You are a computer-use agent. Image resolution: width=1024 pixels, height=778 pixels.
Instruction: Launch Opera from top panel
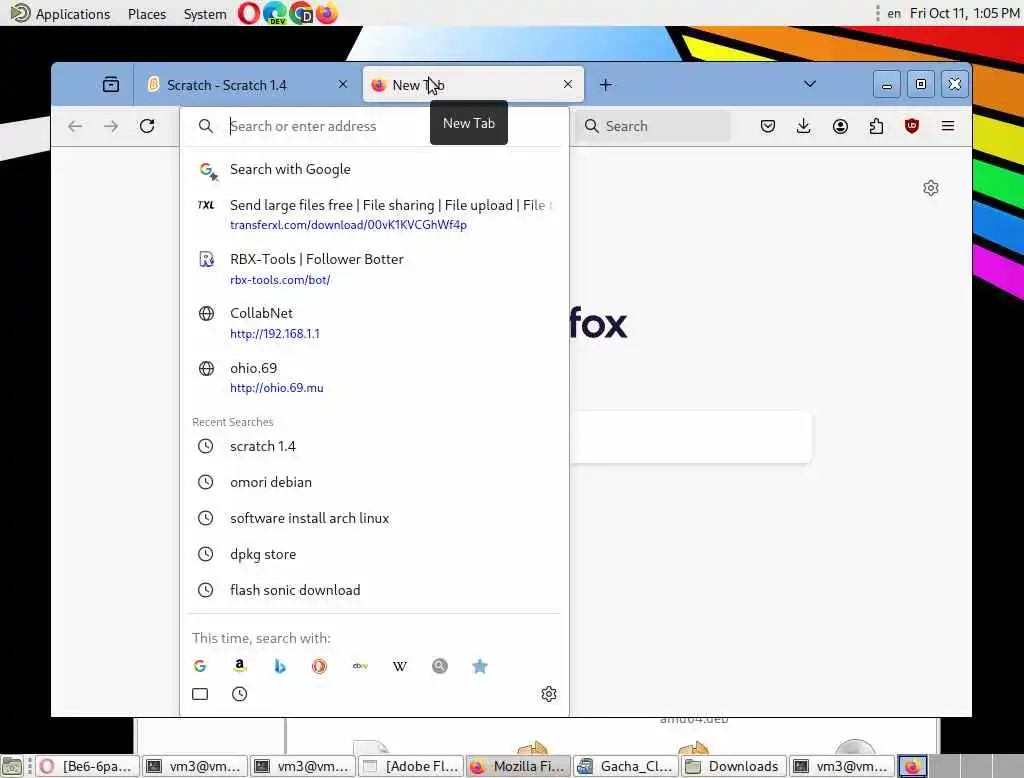pyautogui.click(x=248, y=13)
